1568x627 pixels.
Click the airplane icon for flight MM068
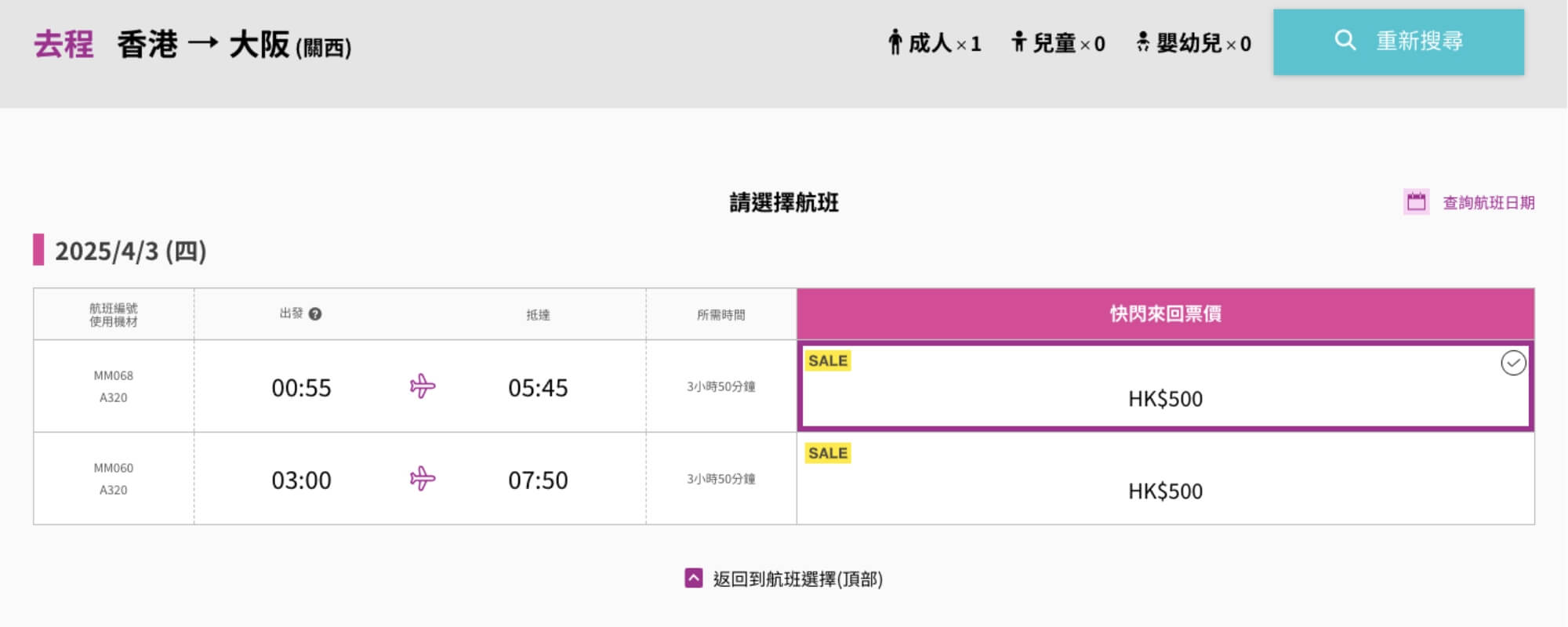tap(423, 386)
